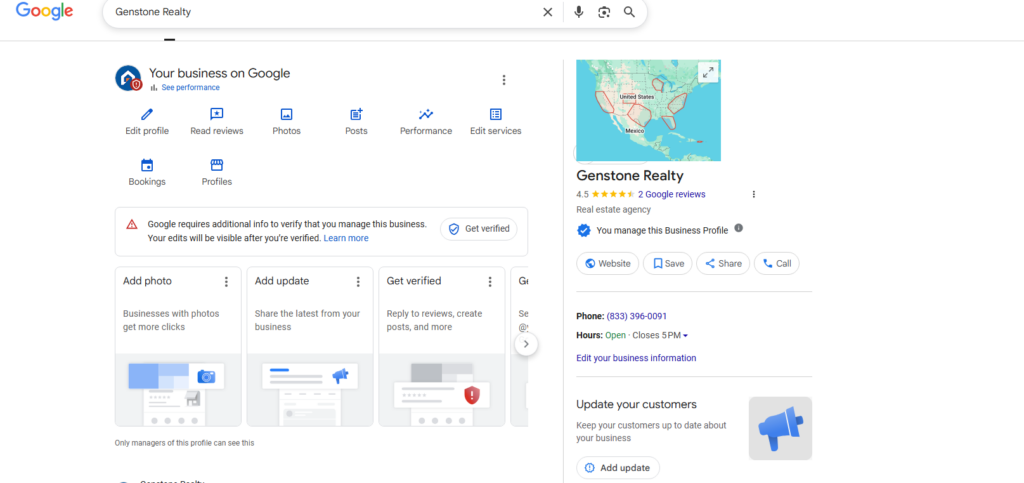
Task: Open Profiles storefront
Action: (x=217, y=173)
